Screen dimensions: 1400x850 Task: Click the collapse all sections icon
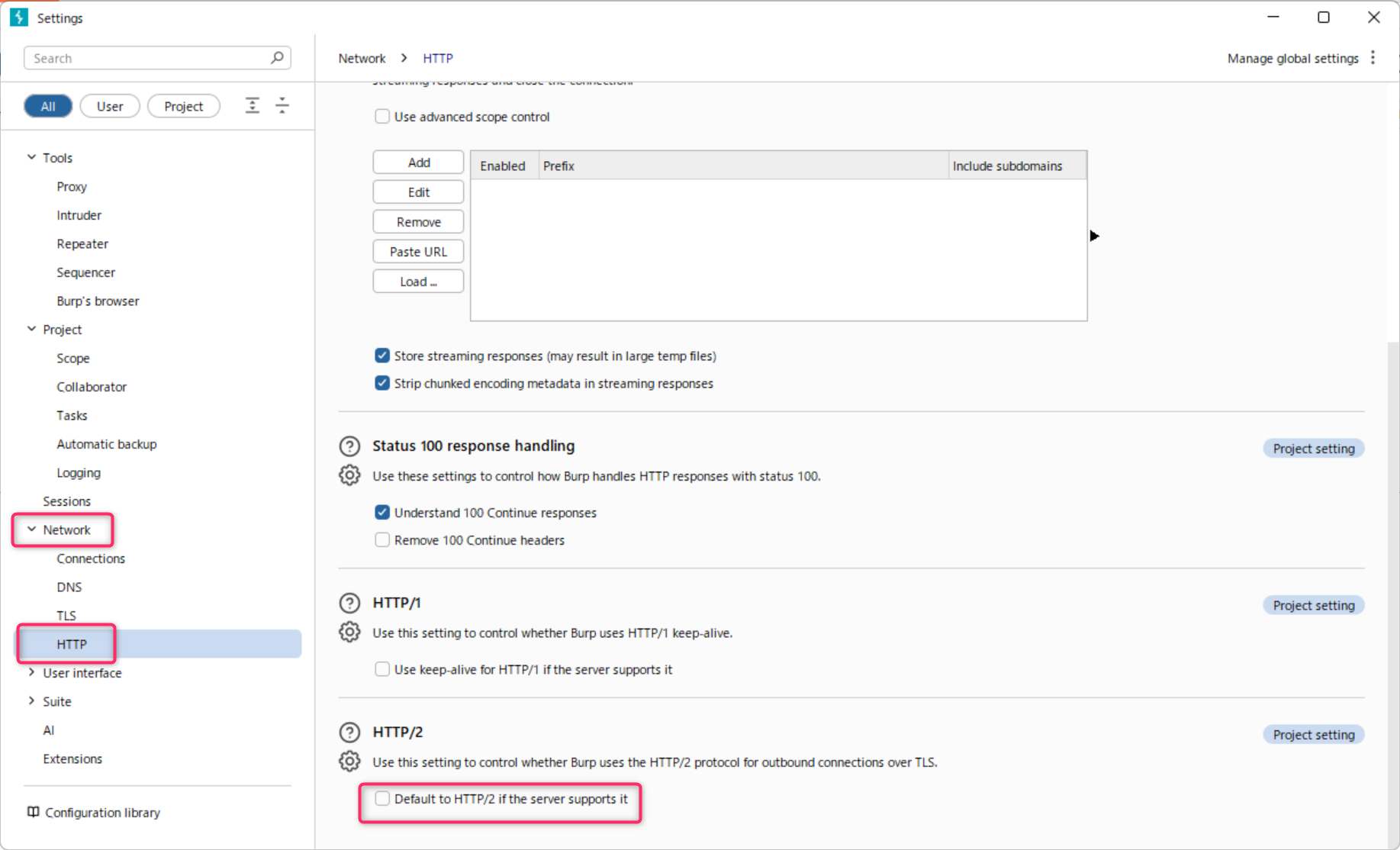coord(282,106)
